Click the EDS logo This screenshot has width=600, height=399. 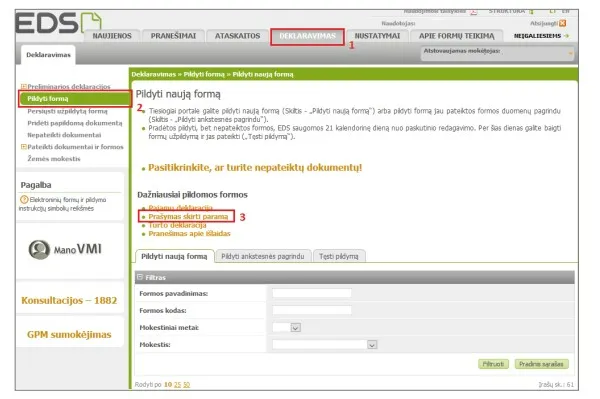(x=58, y=22)
